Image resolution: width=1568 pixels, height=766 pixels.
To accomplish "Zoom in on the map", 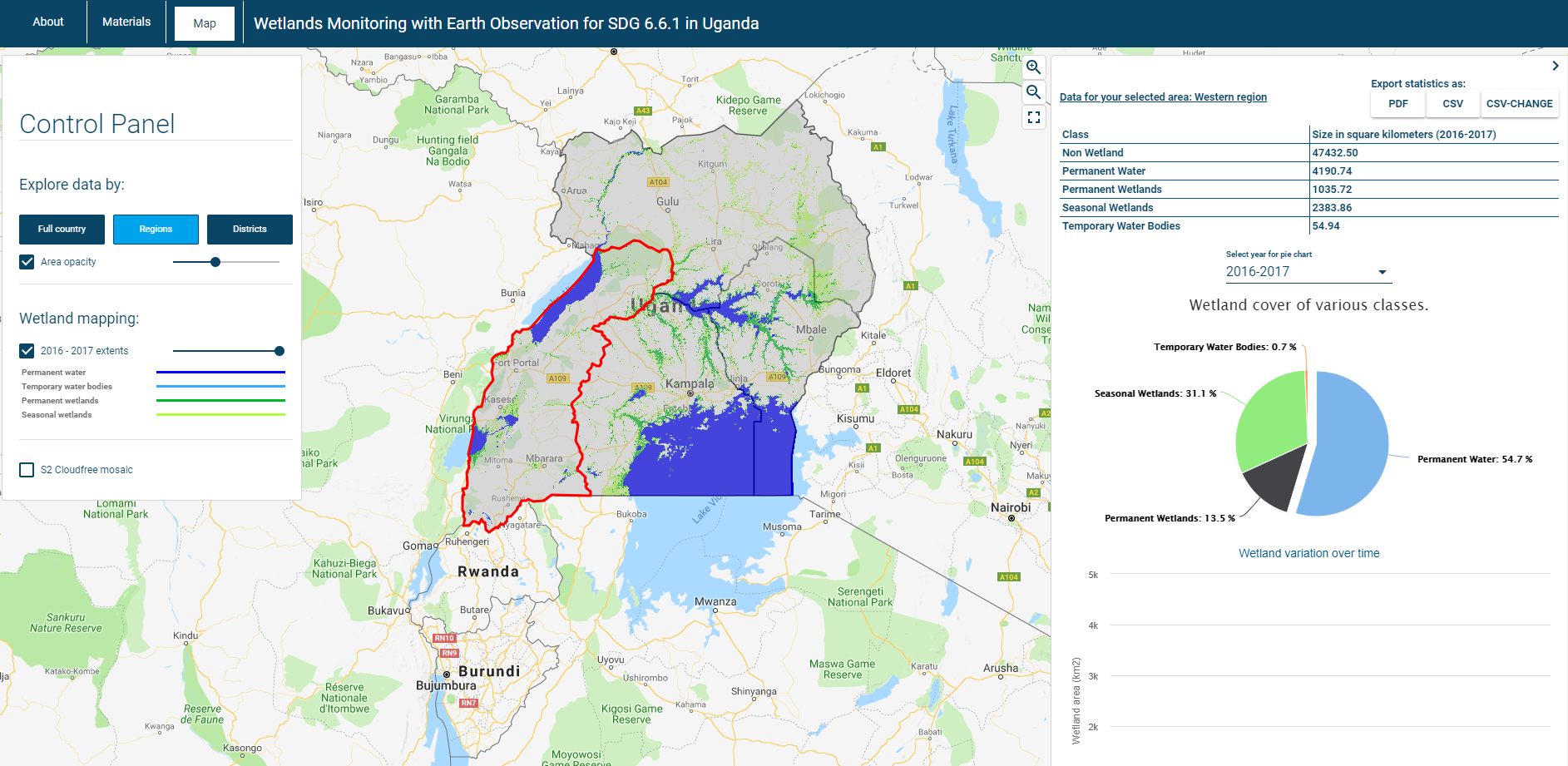I will (1033, 67).
